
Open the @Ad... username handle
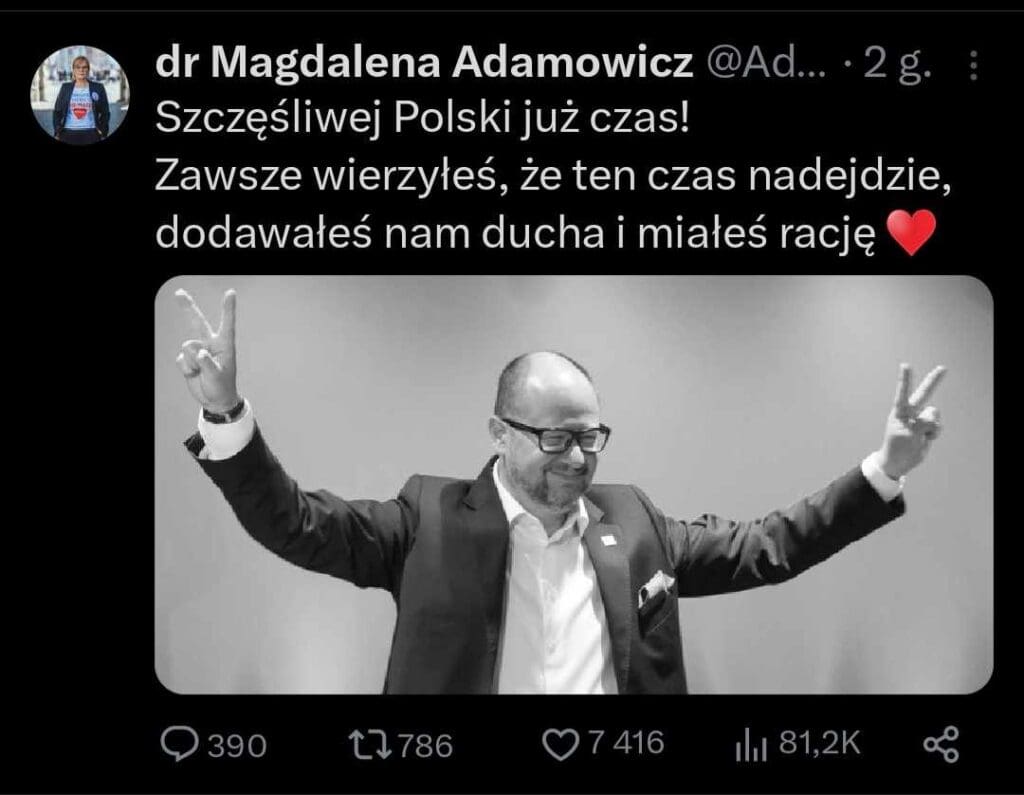pyautogui.click(x=766, y=64)
